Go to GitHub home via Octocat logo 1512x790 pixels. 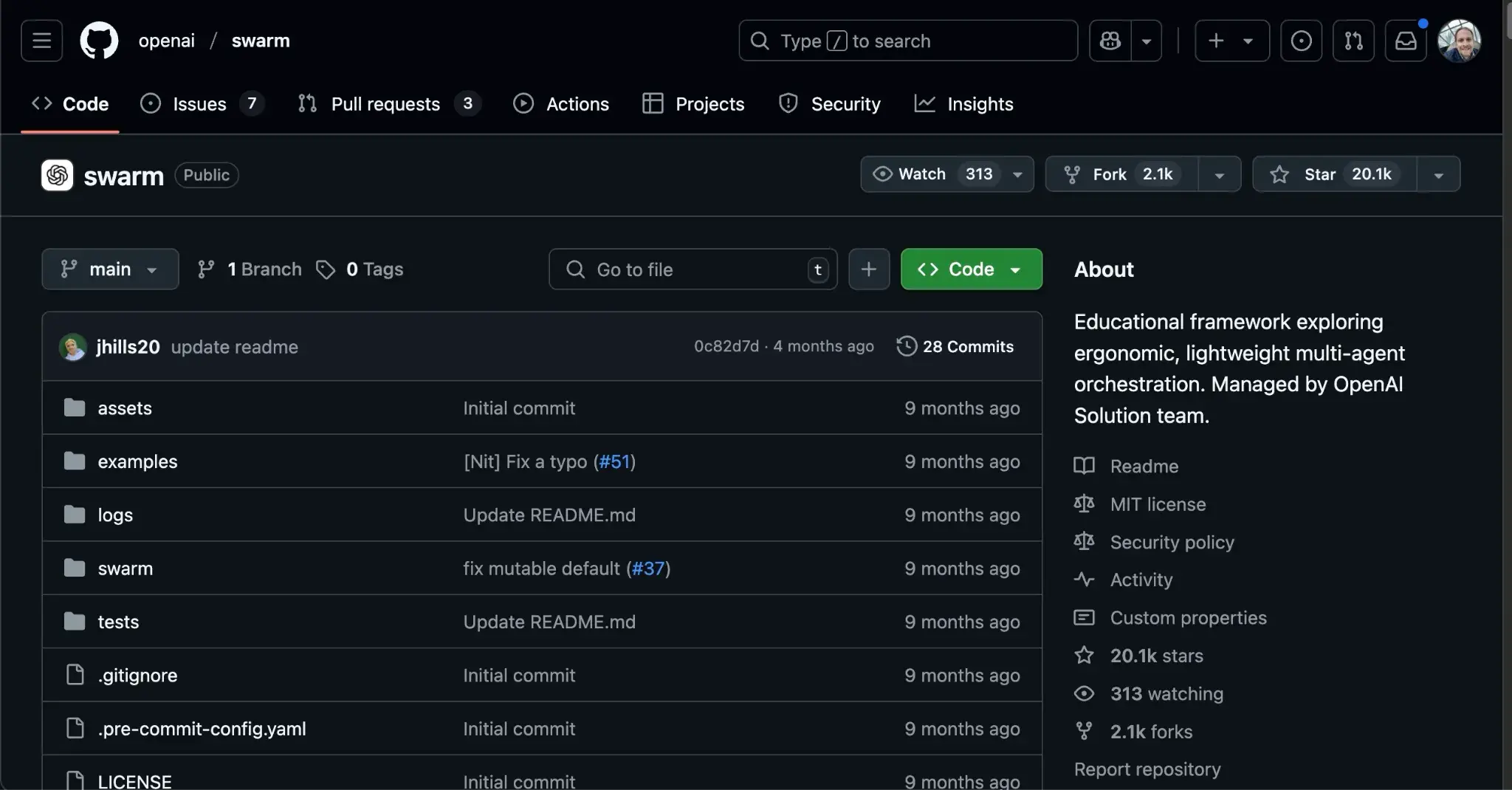[99, 41]
